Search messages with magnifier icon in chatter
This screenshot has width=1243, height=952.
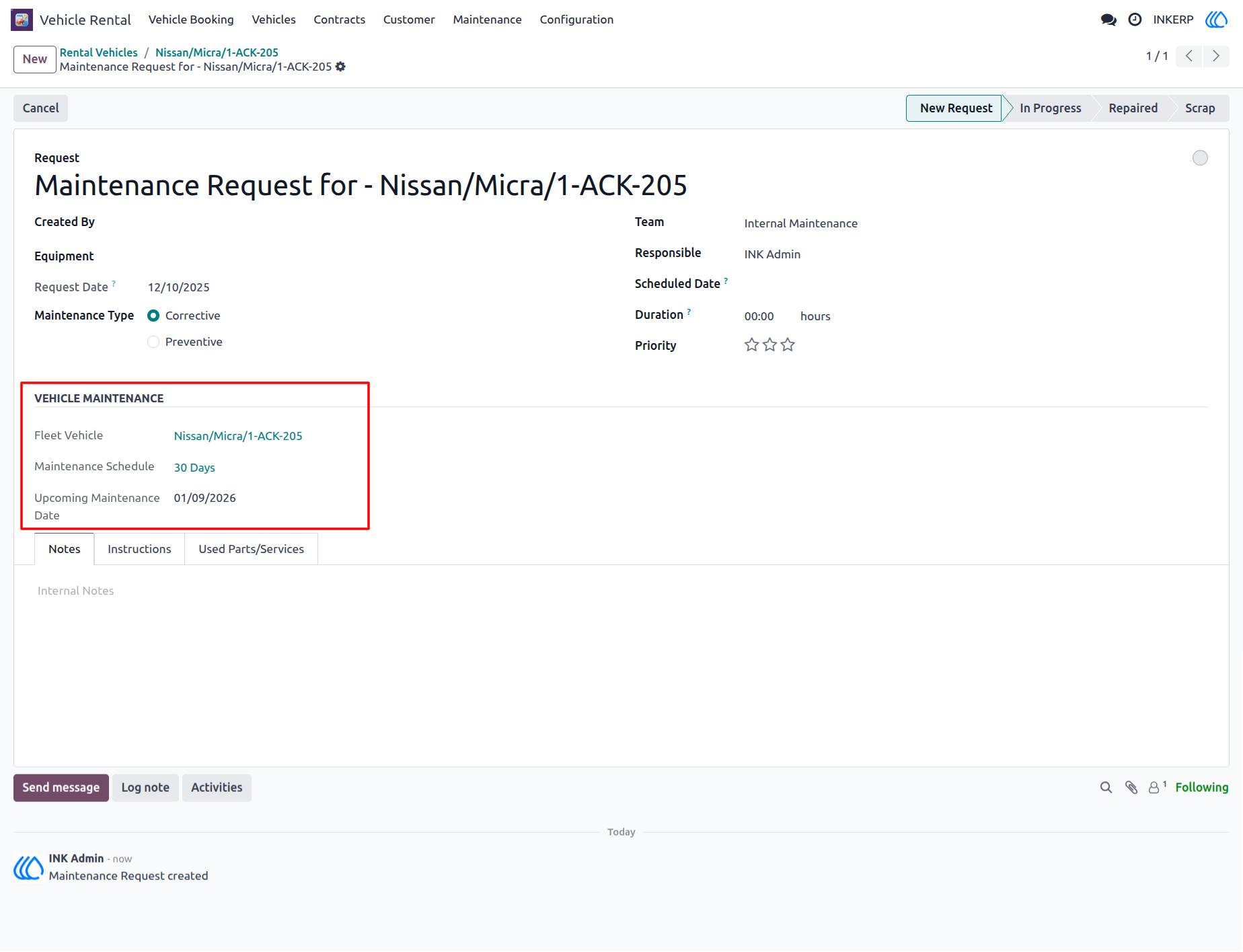coord(1106,787)
